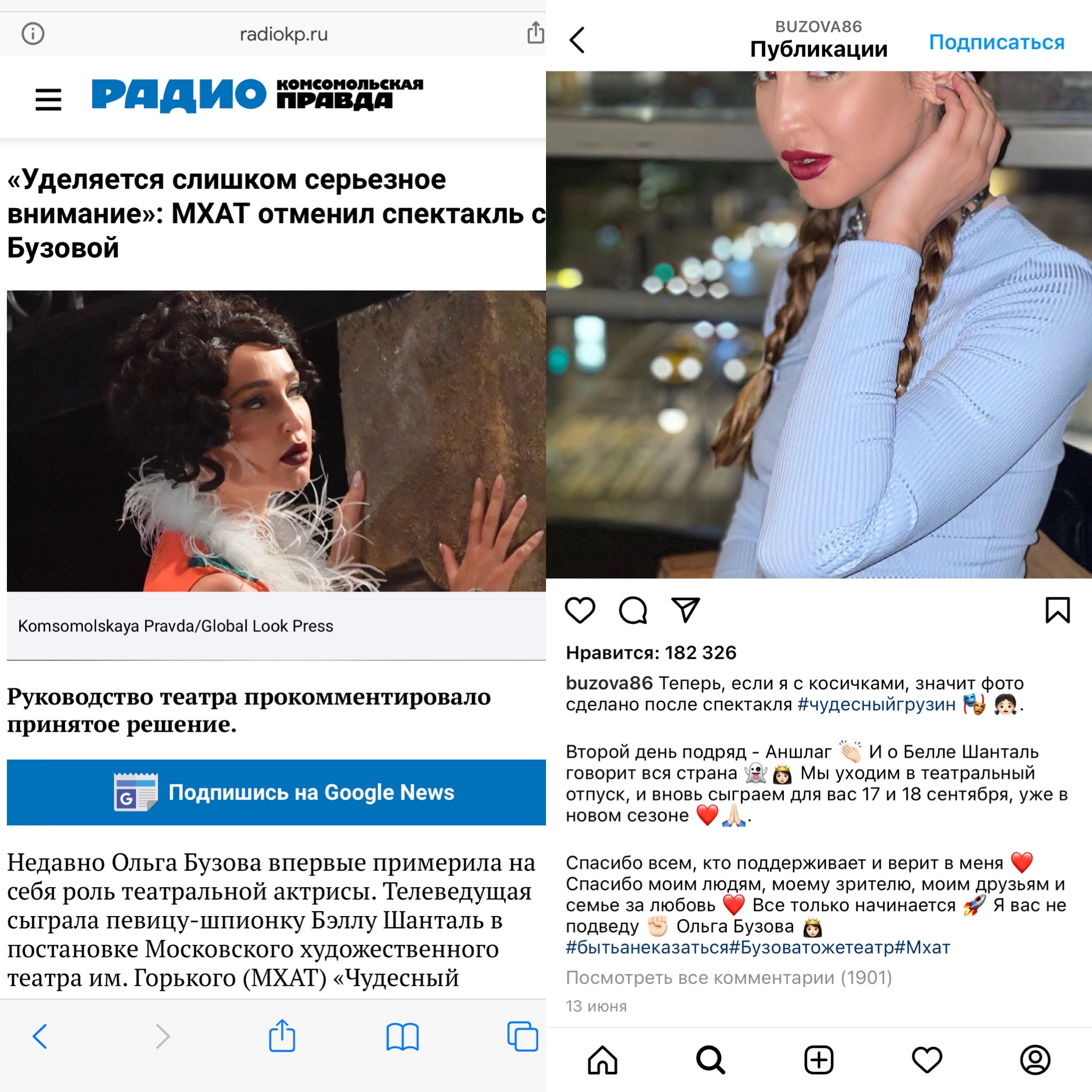
Task: Go back using Safari back arrow
Action: tap(40, 1036)
